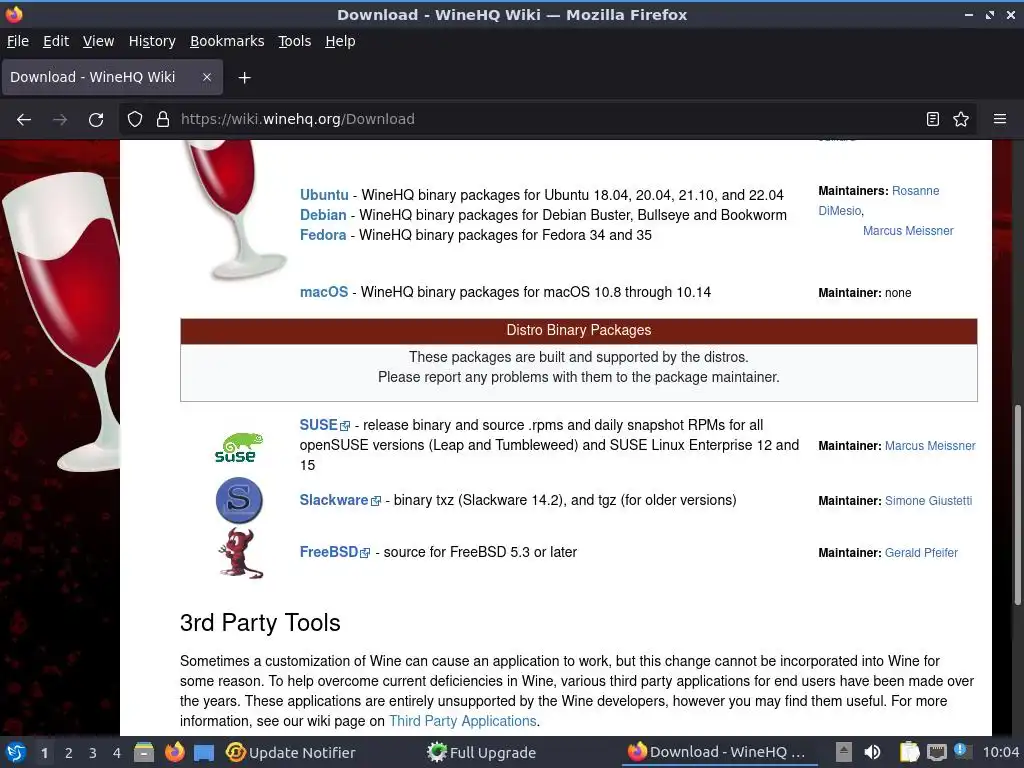Open the Bookmarks menu
1024x768 pixels.
[227, 41]
